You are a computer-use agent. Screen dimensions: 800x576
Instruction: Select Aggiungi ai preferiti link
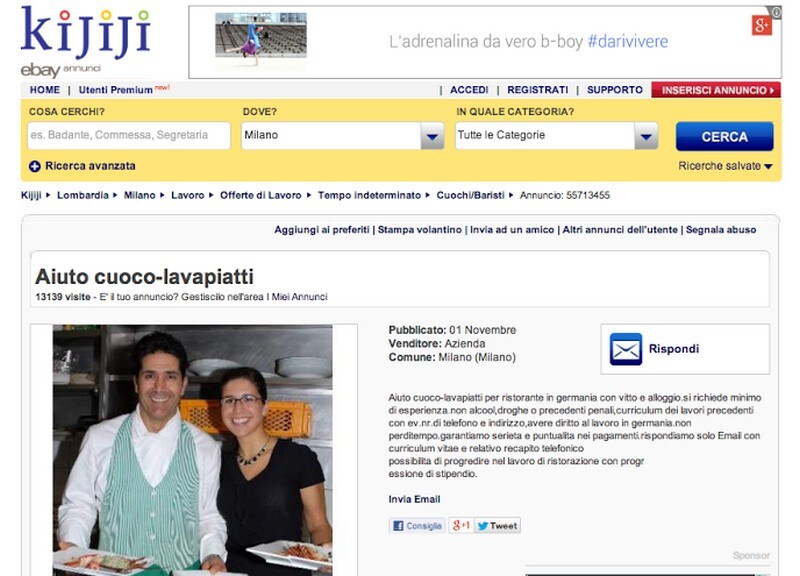[x=322, y=230]
